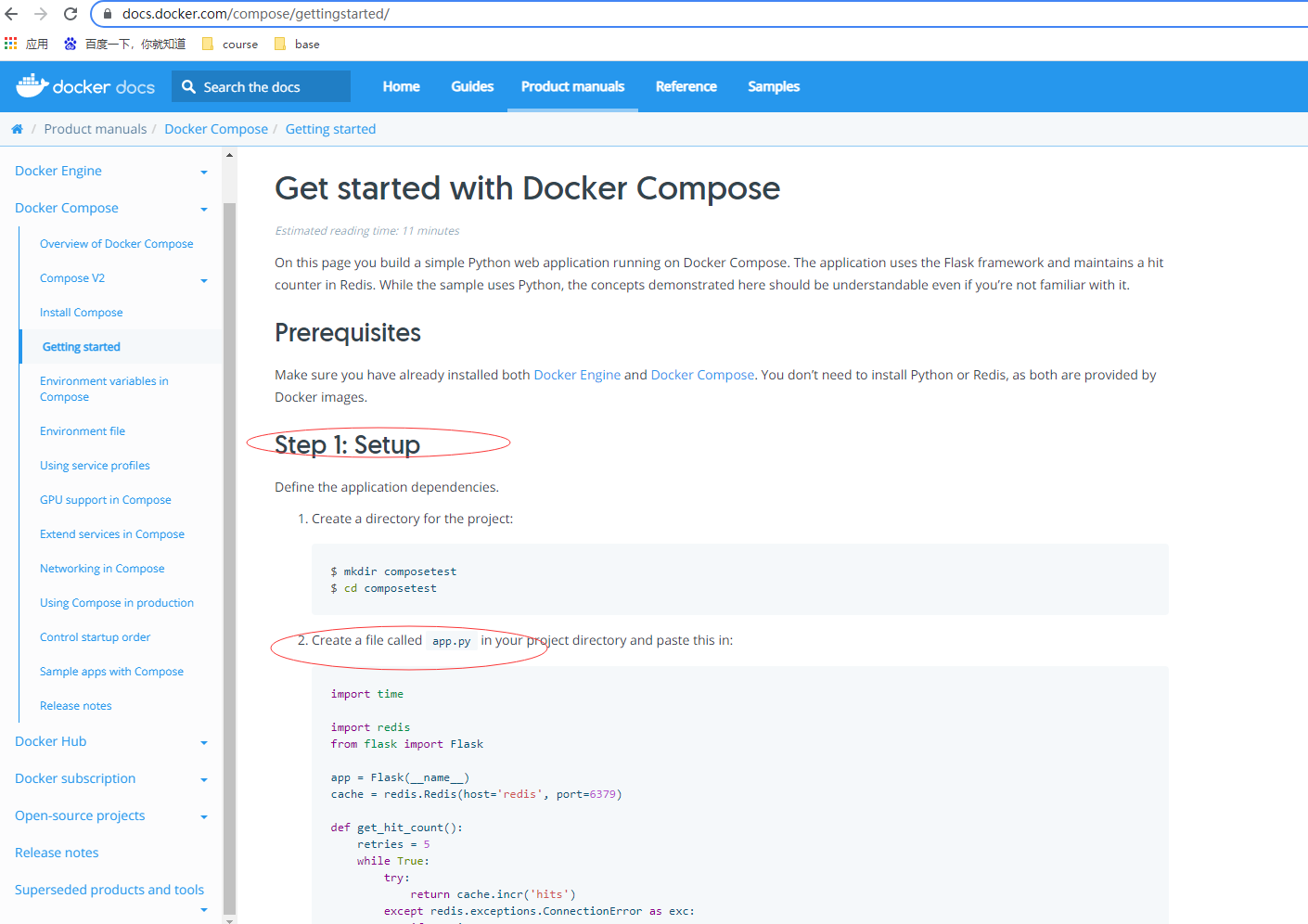The height and width of the screenshot is (924, 1308).
Task: Open the course bookmark folder
Action: coord(230,44)
